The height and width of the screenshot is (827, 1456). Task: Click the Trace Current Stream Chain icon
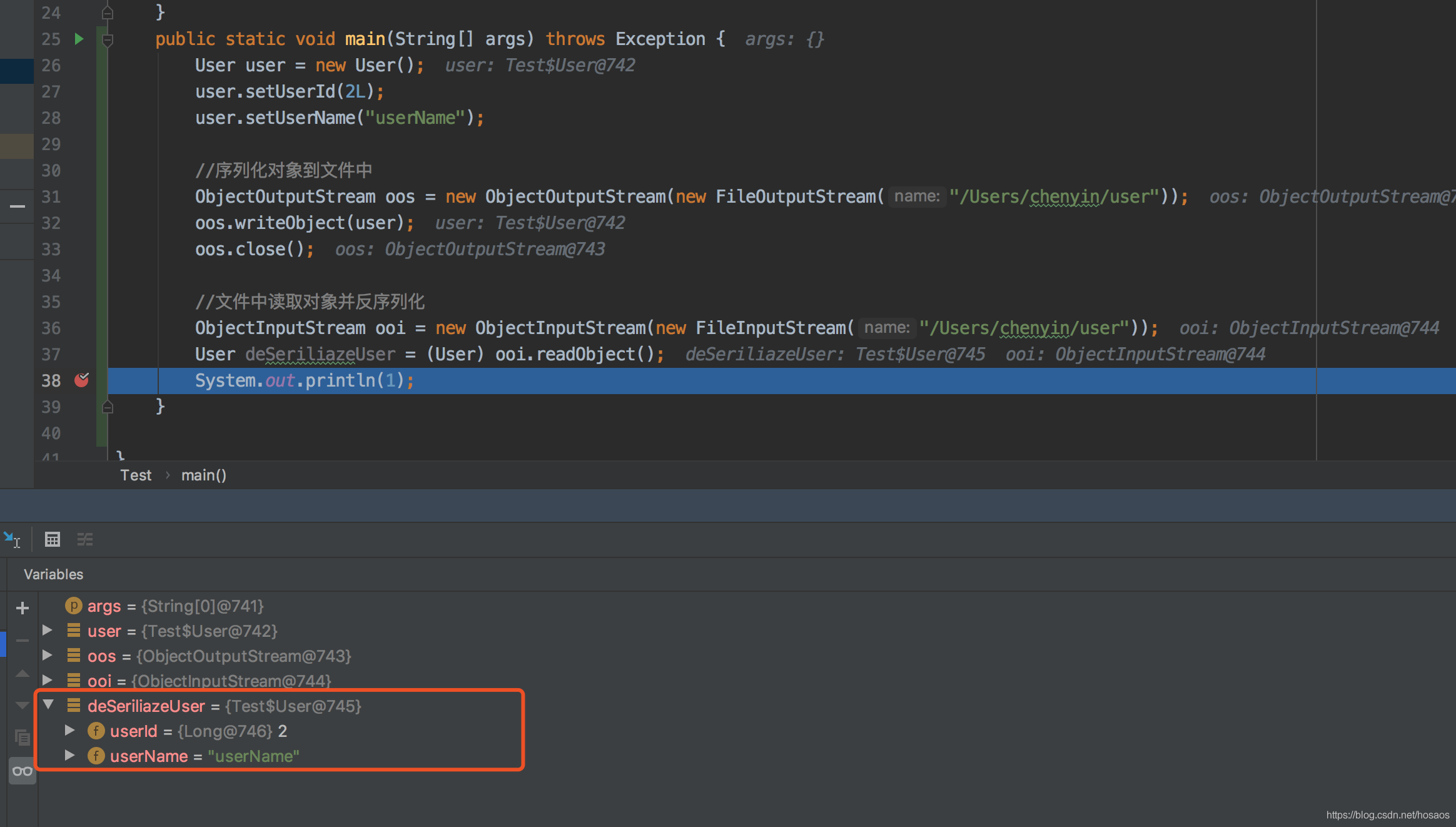[x=85, y=539]
